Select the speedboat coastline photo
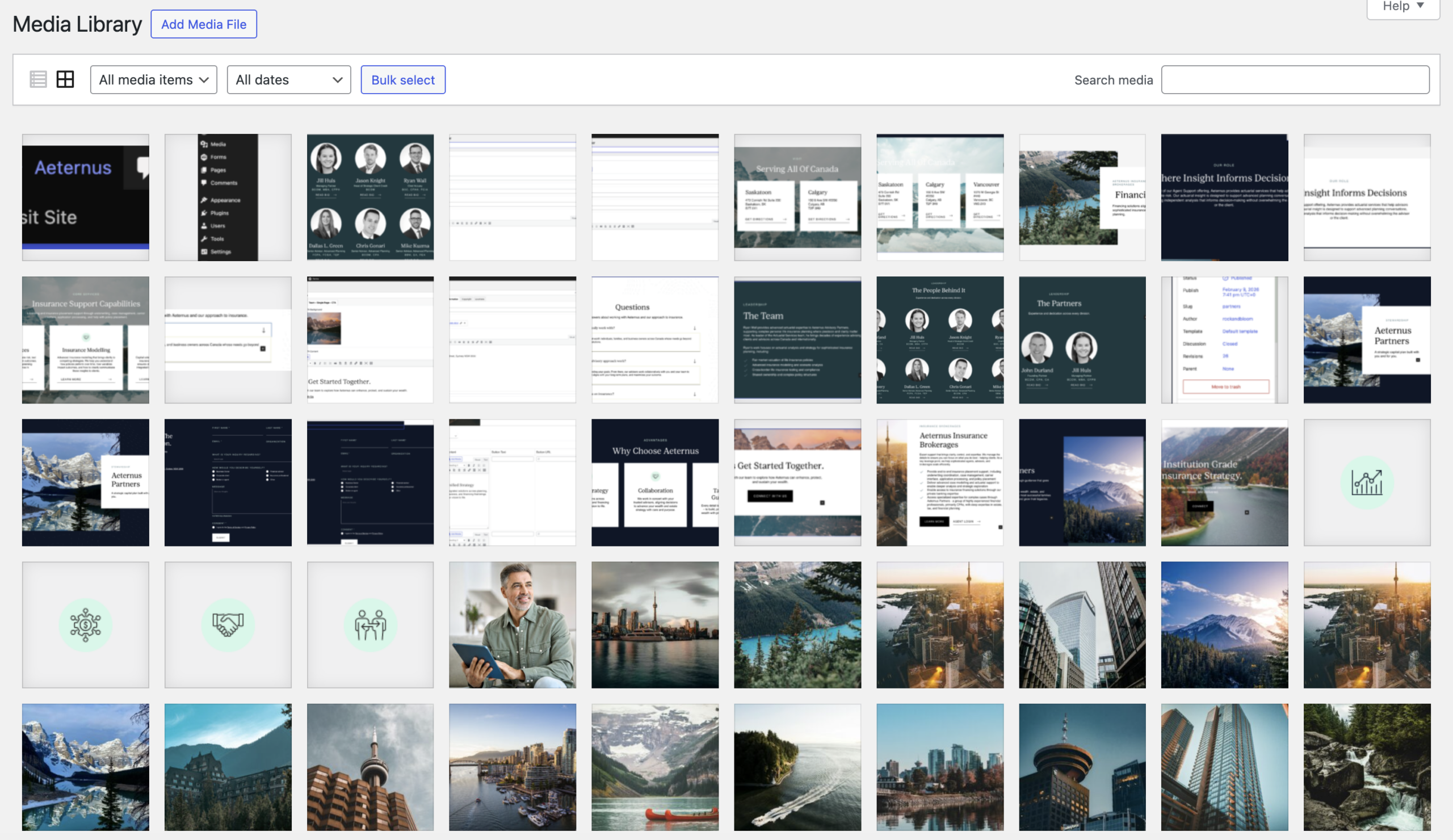Screen dimensions: 1453x840 (797, 767)
